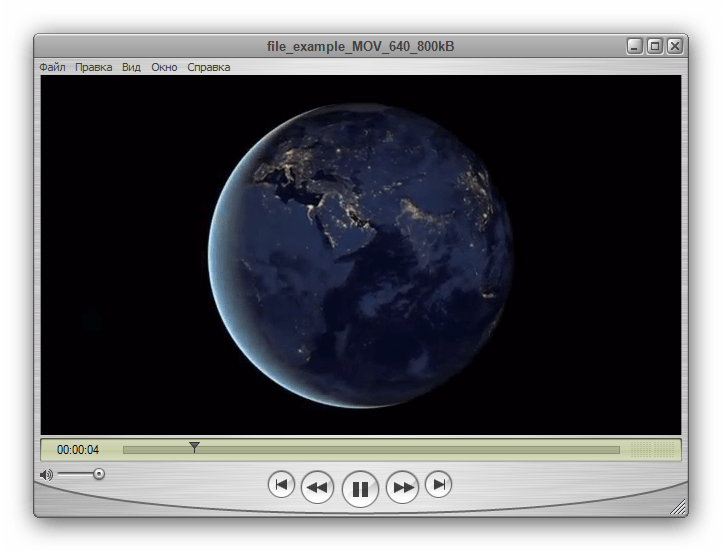Close the QuickTime player window

click(x=675, y=46)
